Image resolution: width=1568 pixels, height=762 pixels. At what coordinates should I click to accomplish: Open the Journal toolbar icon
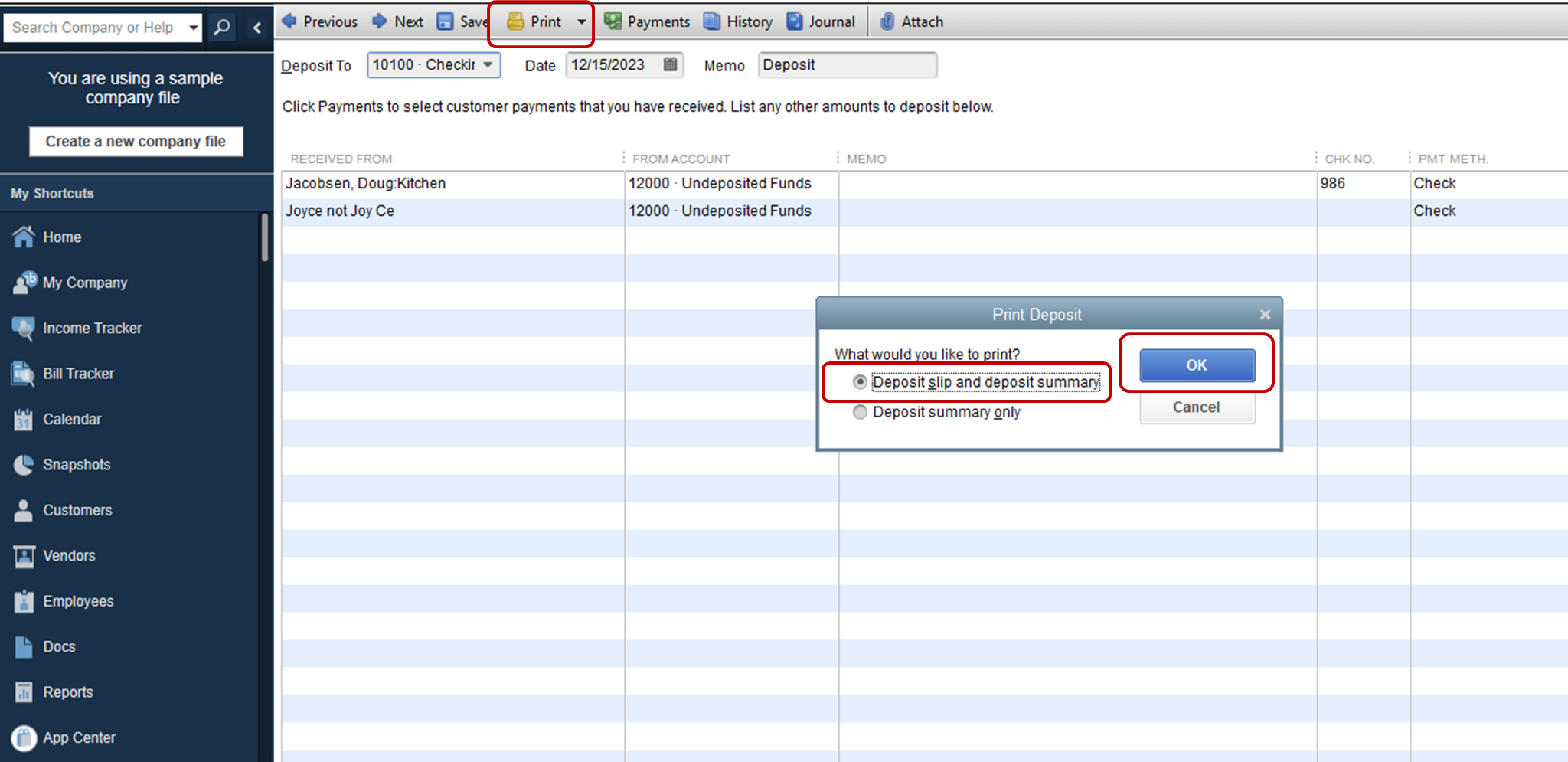[795, 21]
